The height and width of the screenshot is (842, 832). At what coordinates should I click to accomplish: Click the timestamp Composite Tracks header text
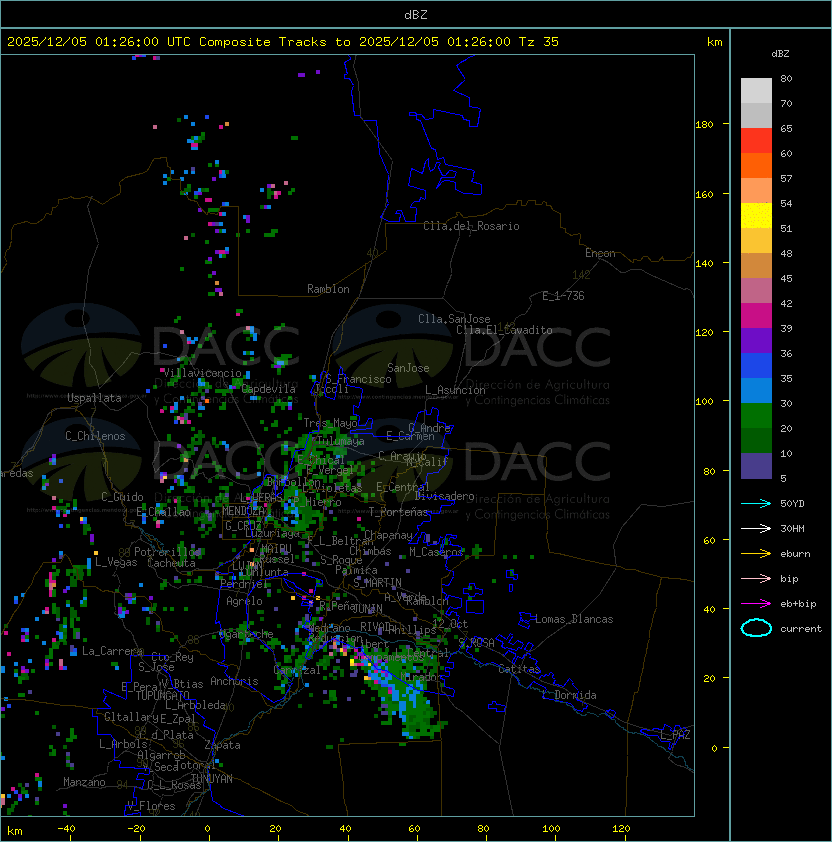click(283, 42)
